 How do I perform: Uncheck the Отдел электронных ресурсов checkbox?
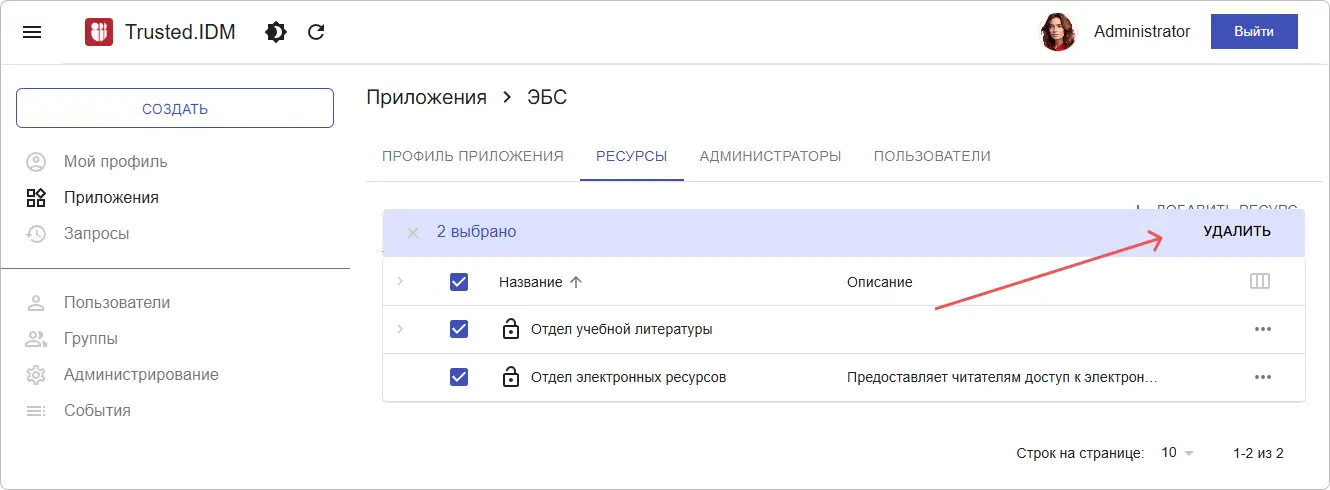pos(459,377)
